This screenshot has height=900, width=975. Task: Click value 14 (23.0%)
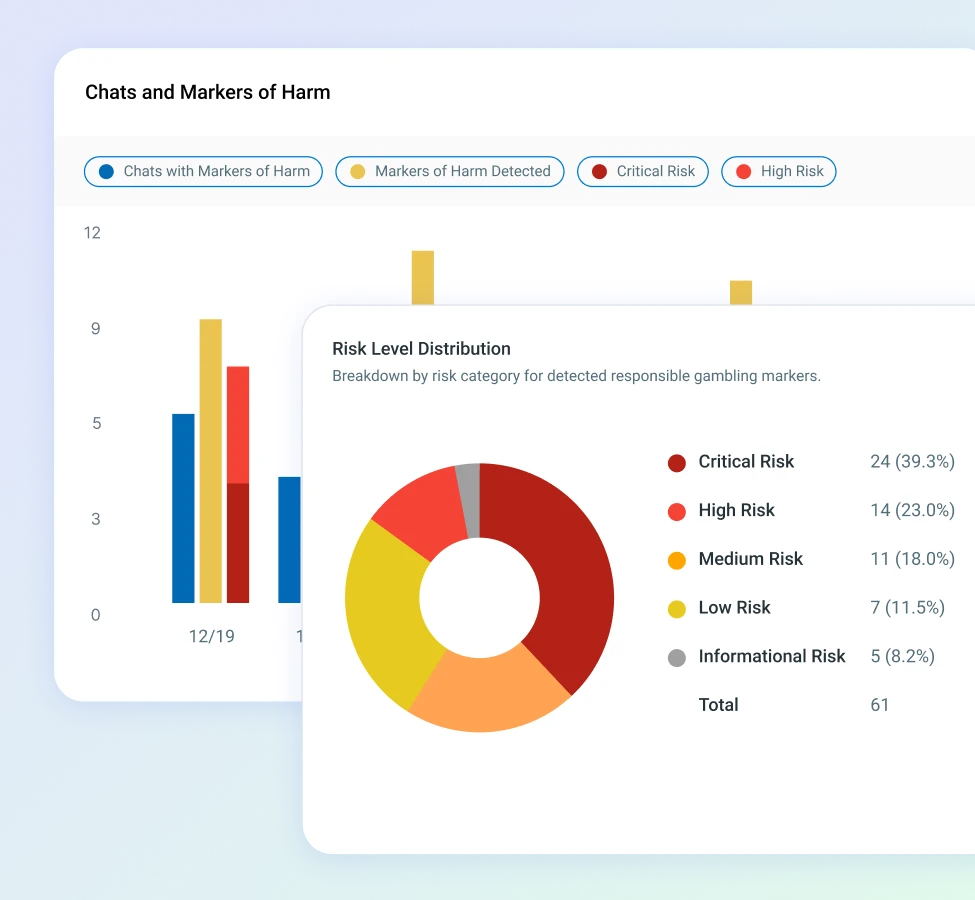coord(912,510)
